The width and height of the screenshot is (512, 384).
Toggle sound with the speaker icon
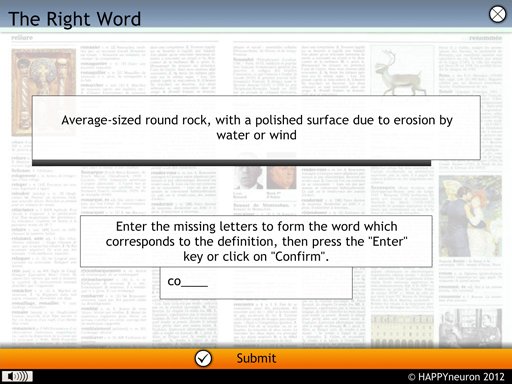[x=17, y=376]
